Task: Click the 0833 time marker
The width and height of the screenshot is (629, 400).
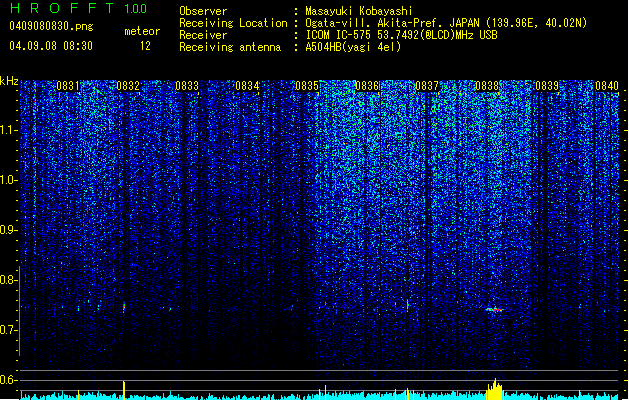Action: pyautogui.click(x=187, y=85)
